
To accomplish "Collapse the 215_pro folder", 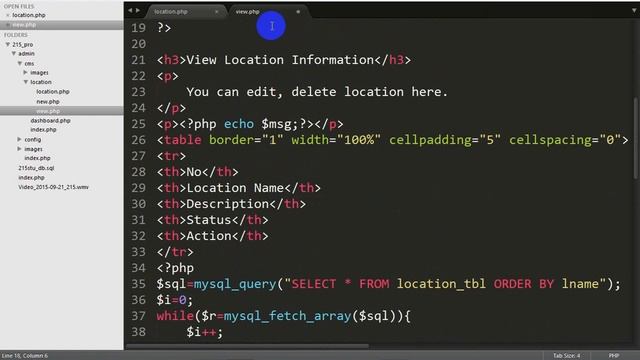I will (8, 44).
